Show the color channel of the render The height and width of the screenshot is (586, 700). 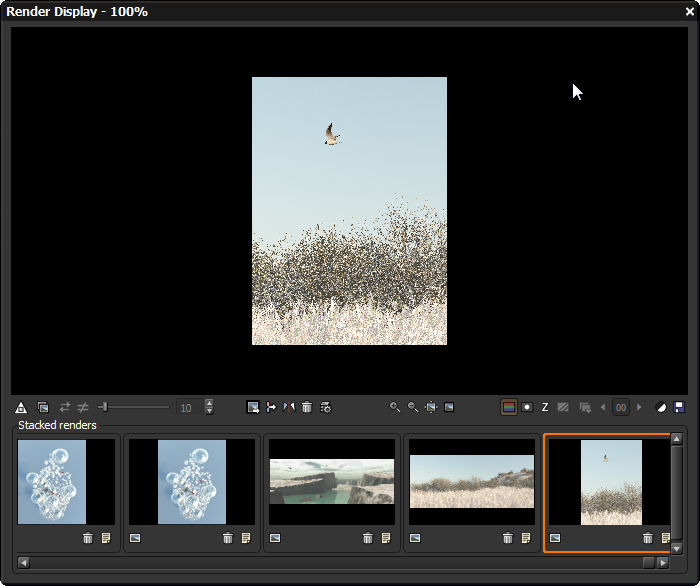point(508,407)
